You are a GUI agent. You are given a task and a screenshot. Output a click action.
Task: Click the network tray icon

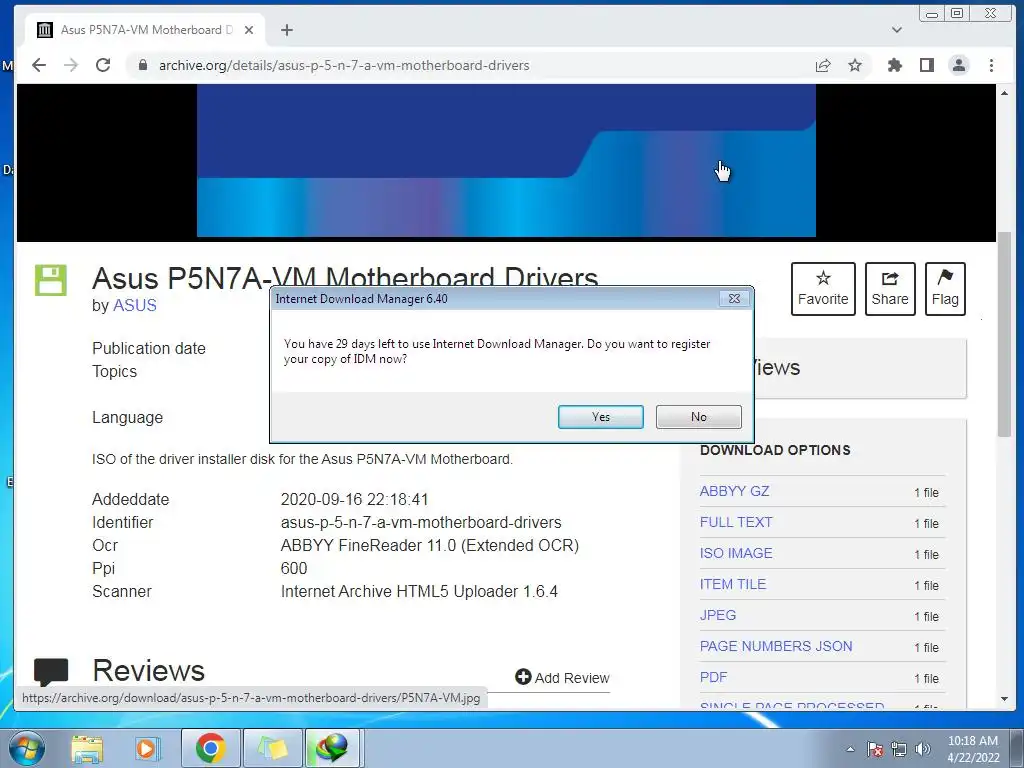899,749
